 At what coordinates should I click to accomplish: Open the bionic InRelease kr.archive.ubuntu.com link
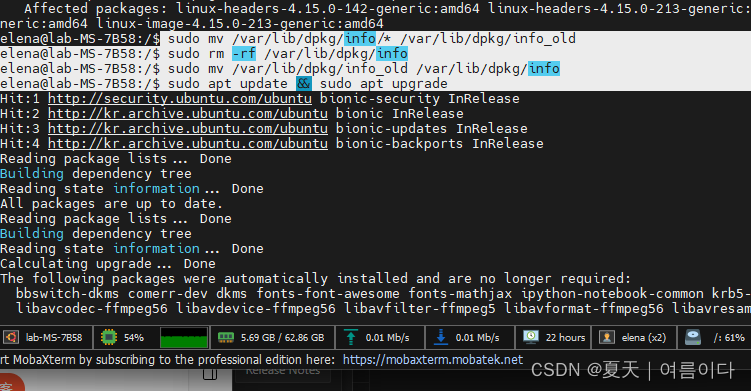pos(188,114)
